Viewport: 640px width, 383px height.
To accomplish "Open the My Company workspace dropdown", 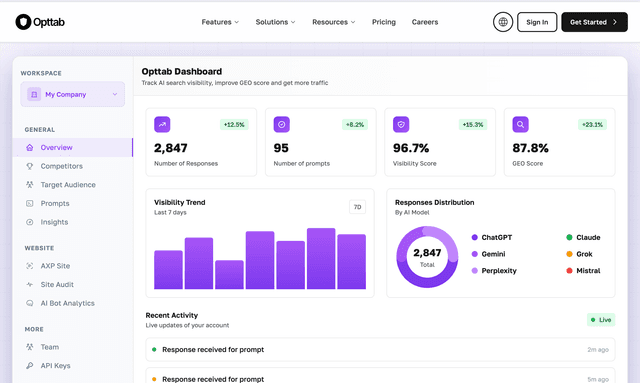I will 73,94.
